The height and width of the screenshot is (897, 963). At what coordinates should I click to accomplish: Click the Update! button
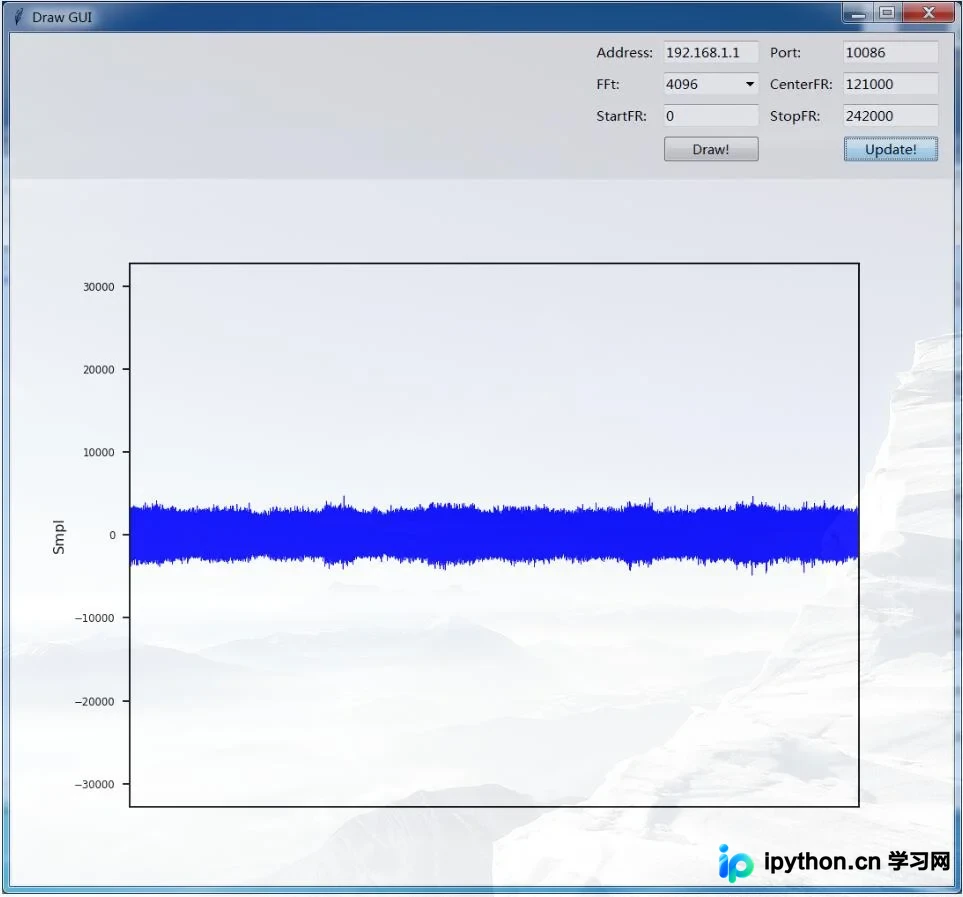891,149
